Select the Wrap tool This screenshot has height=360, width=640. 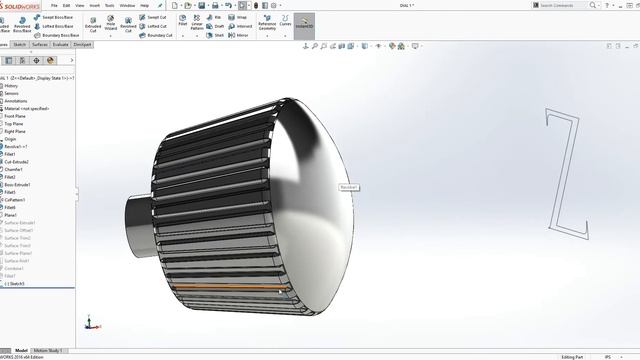click(x=238, y=17)
